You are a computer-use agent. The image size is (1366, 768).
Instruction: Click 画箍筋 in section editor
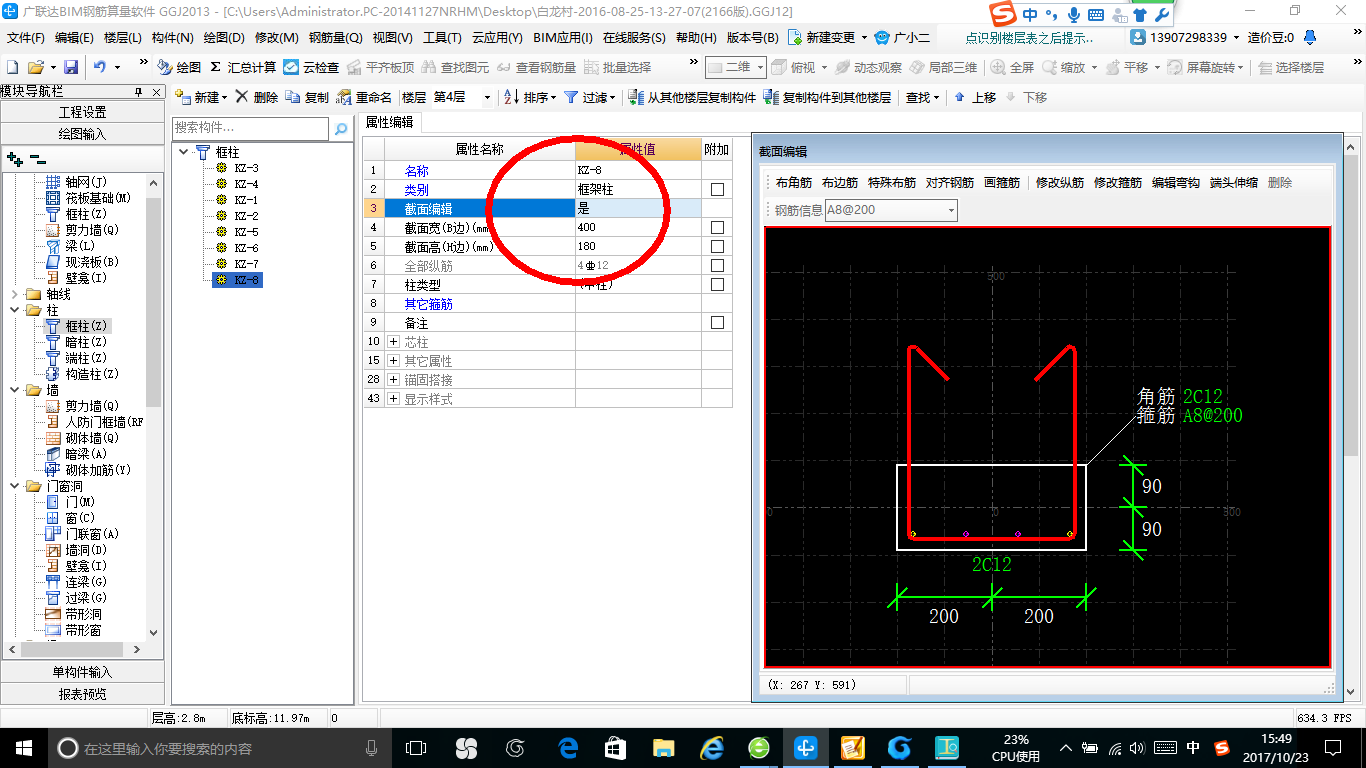tap(1002, 183)
